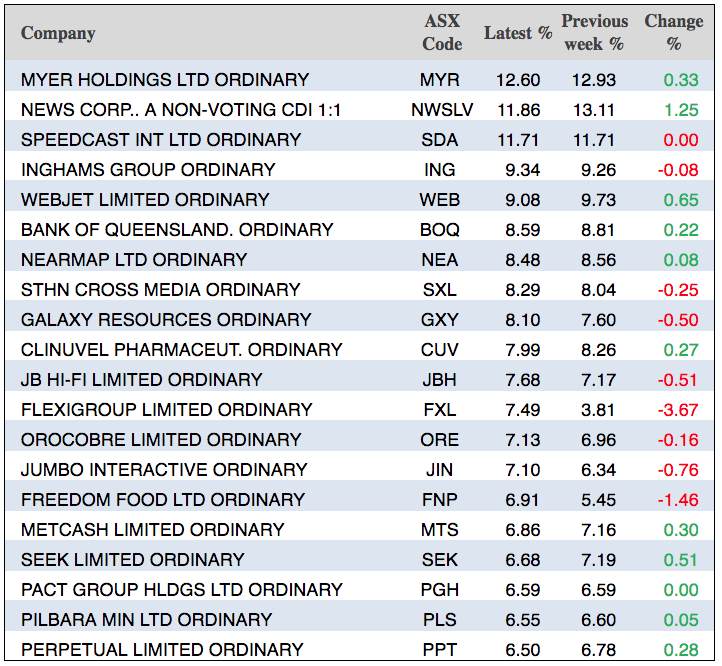Click the Latest % column header
This screenshot has height=666, width=722.
517,33
